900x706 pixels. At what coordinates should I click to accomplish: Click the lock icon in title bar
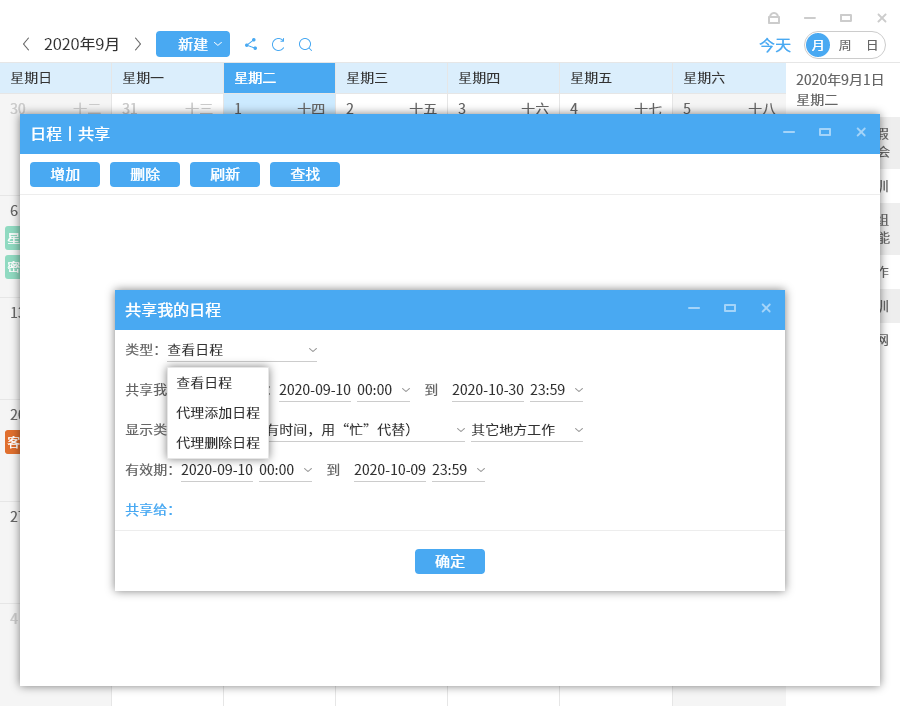pos(774,18)
